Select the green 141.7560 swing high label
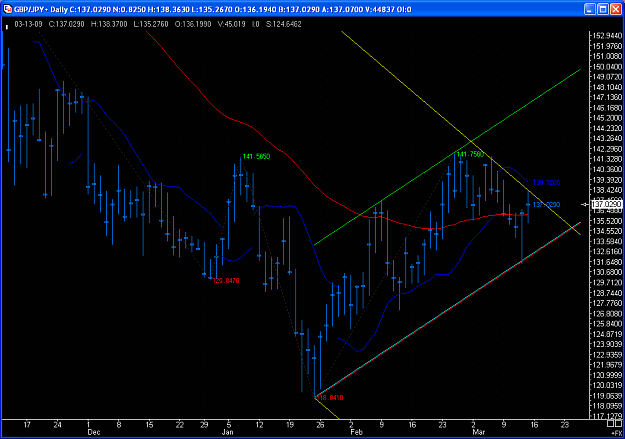Image resolution: width=625 pixels, height=439 pixels. [470, 154]
